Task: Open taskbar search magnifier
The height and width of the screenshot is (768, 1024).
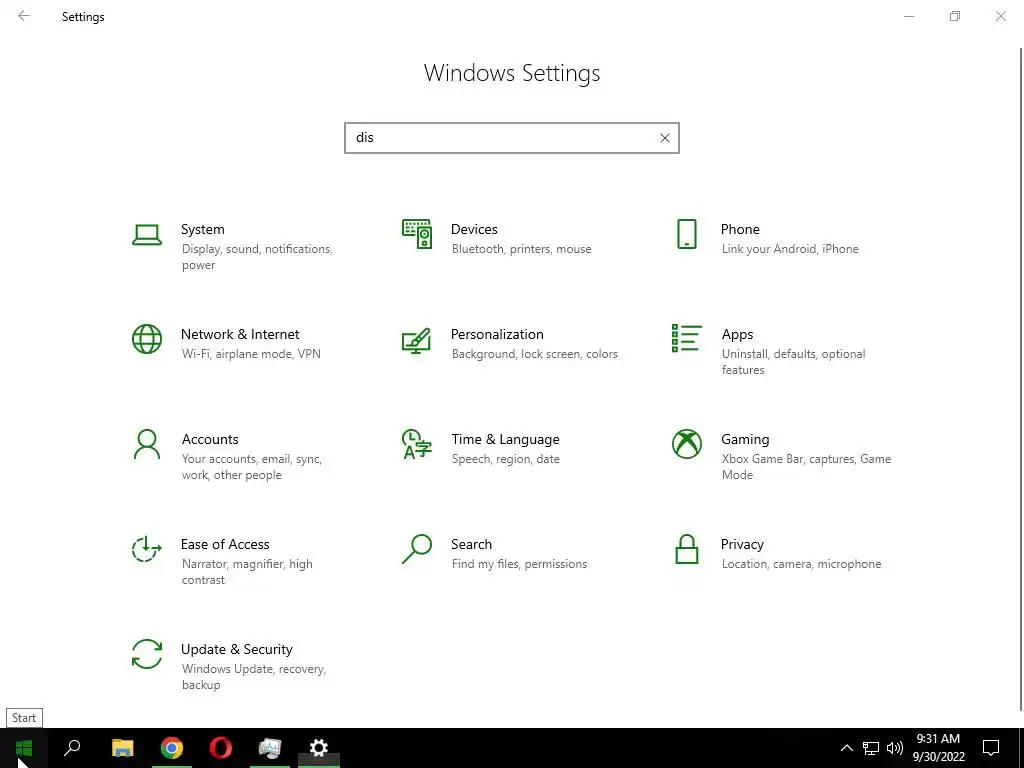Action: tap(72, 748)
